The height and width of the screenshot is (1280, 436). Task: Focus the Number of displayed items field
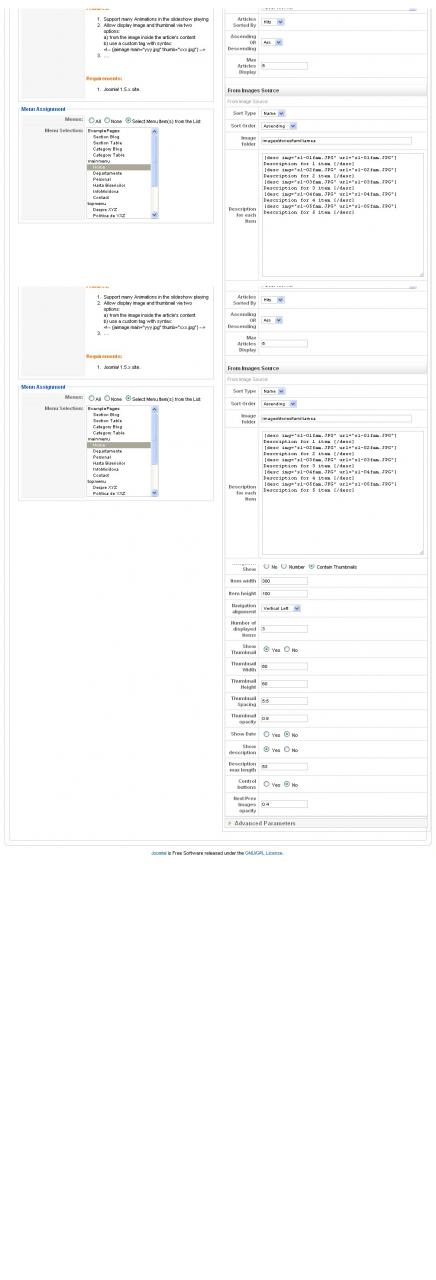click(284, 629)
